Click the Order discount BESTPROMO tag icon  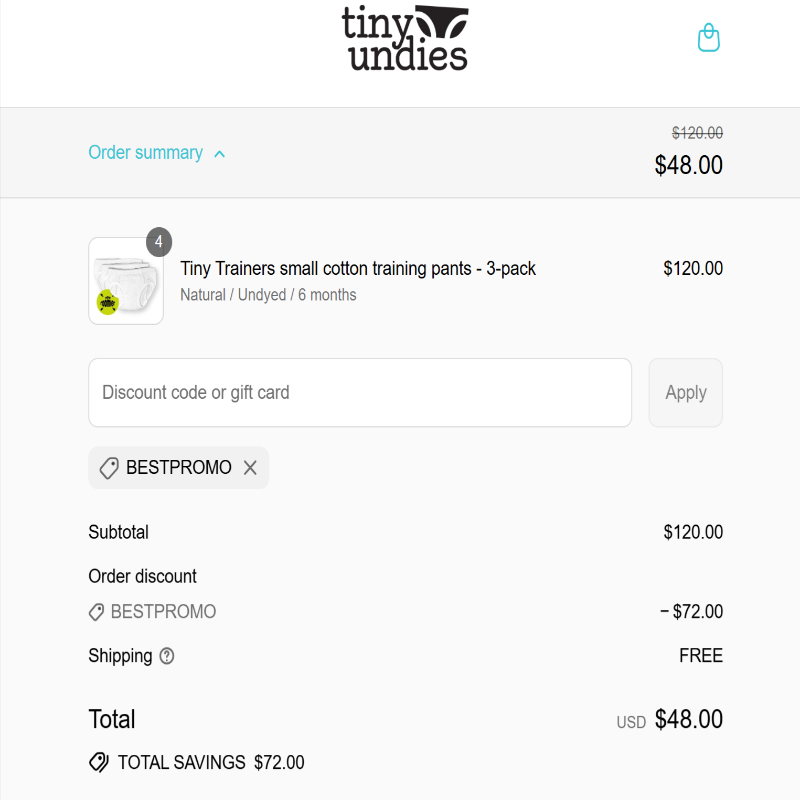[x=96, y=612]
